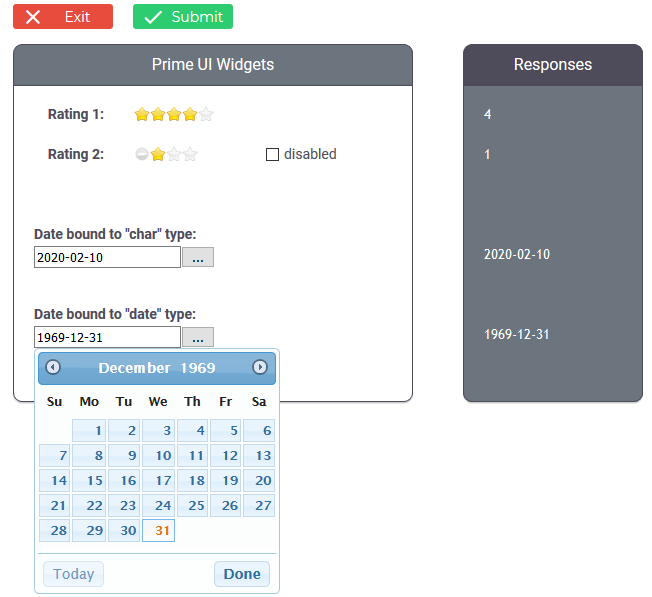Click the Done button in calendar
Image resolution: width=652 pixels, height=597 pixels.
tap(242, 574)
